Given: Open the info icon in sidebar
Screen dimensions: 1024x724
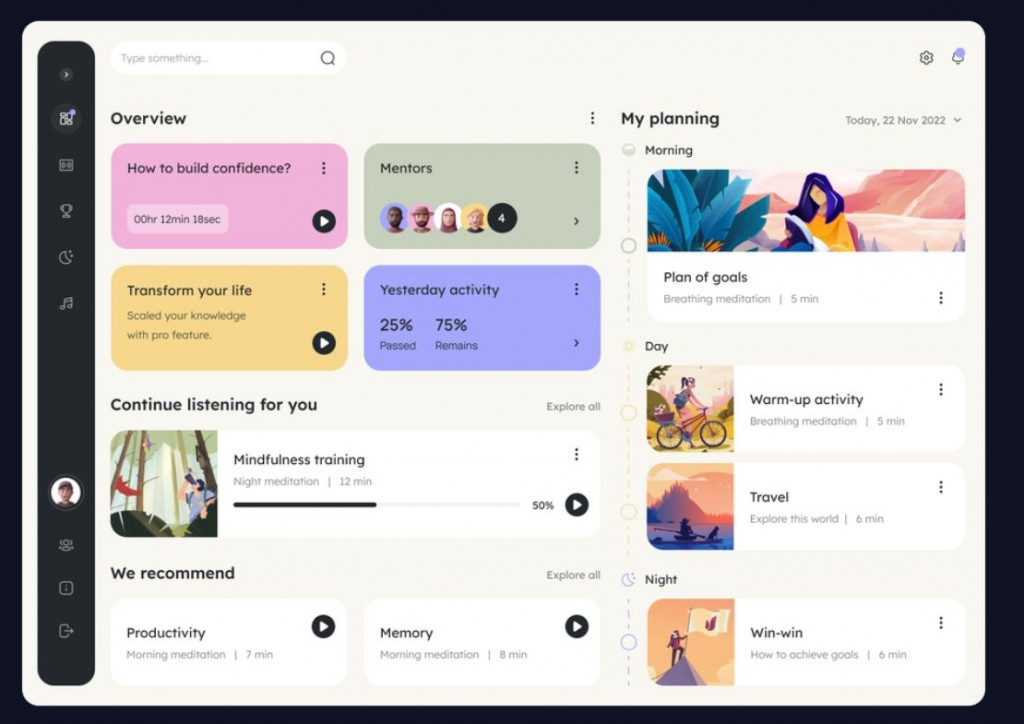Looking at the screenshot, I should [x=66, y=588].
